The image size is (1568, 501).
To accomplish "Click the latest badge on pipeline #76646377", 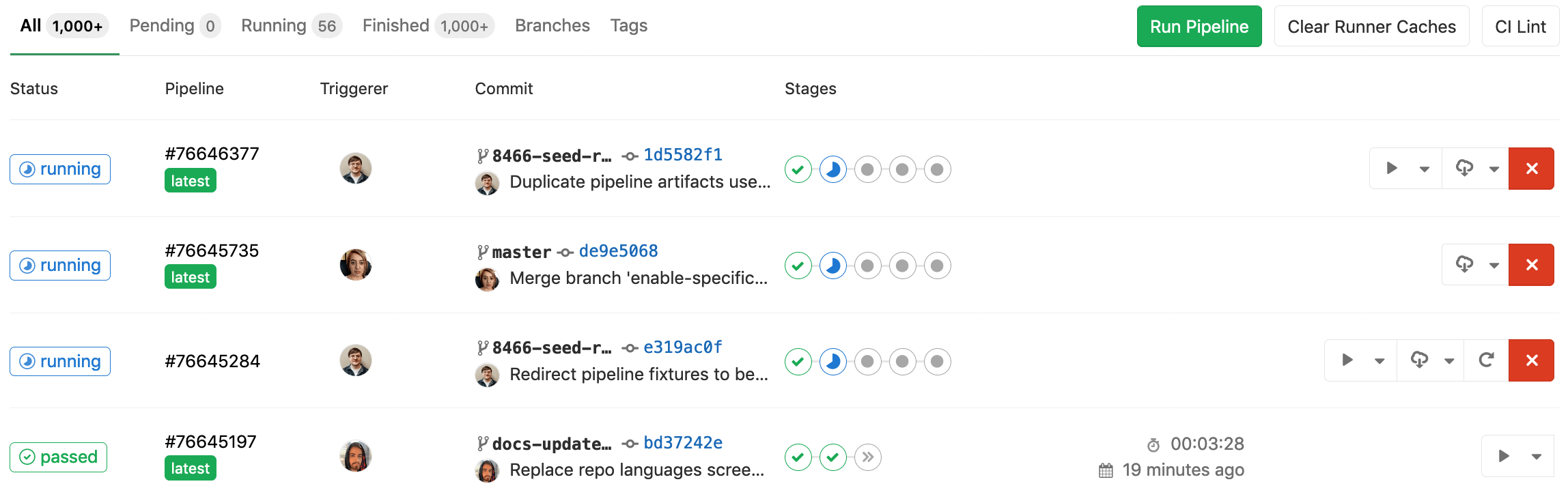I will click(x=190, y=181).
